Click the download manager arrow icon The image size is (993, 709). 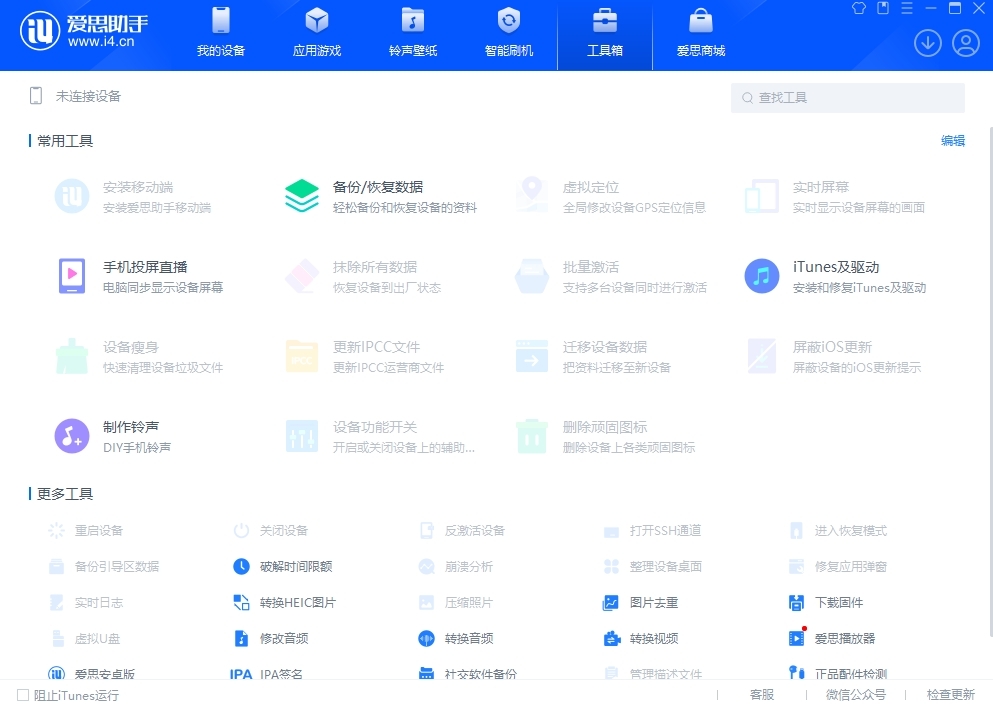[927, 43]
